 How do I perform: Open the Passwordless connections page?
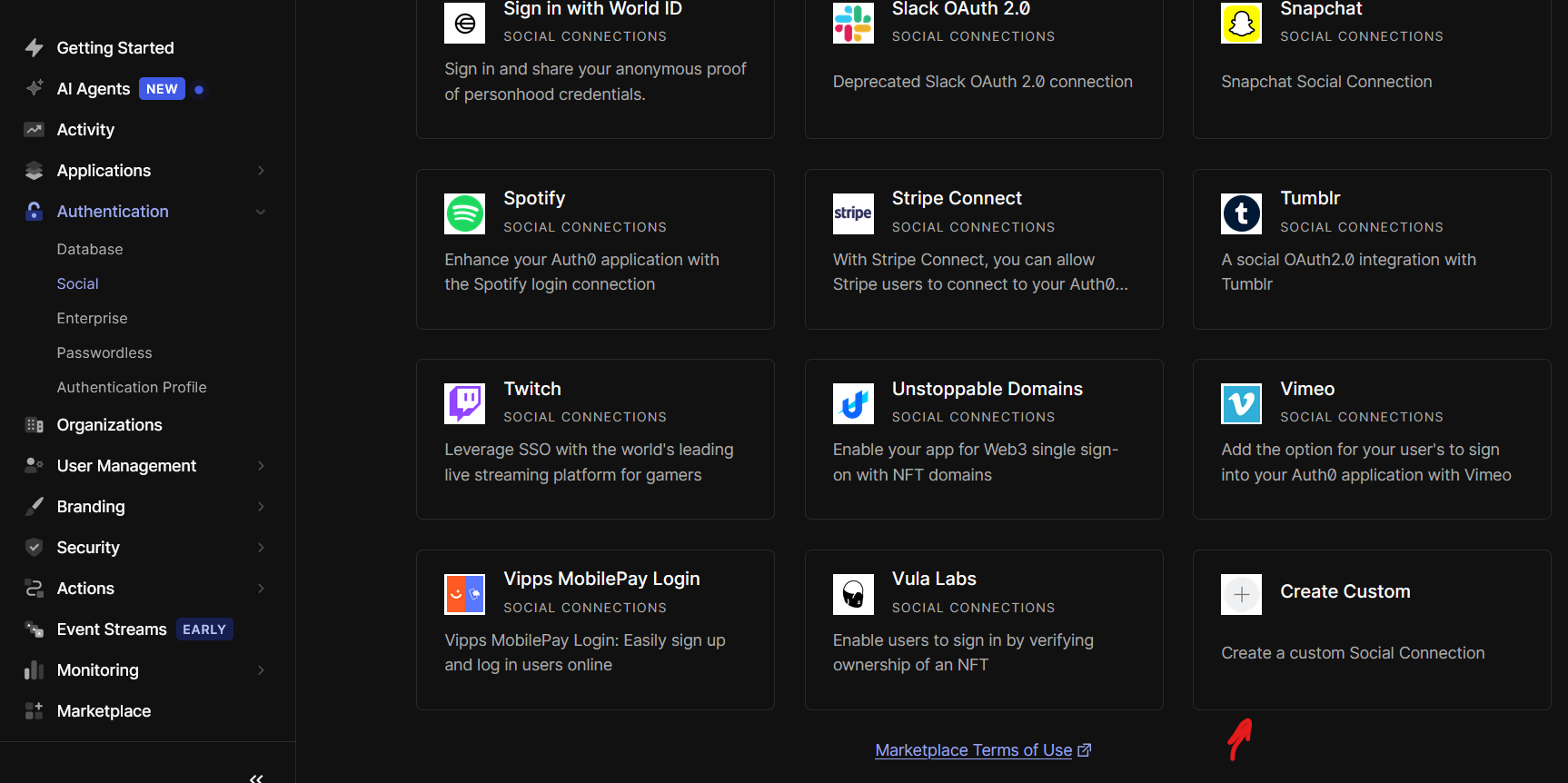[x=104, y=352]
